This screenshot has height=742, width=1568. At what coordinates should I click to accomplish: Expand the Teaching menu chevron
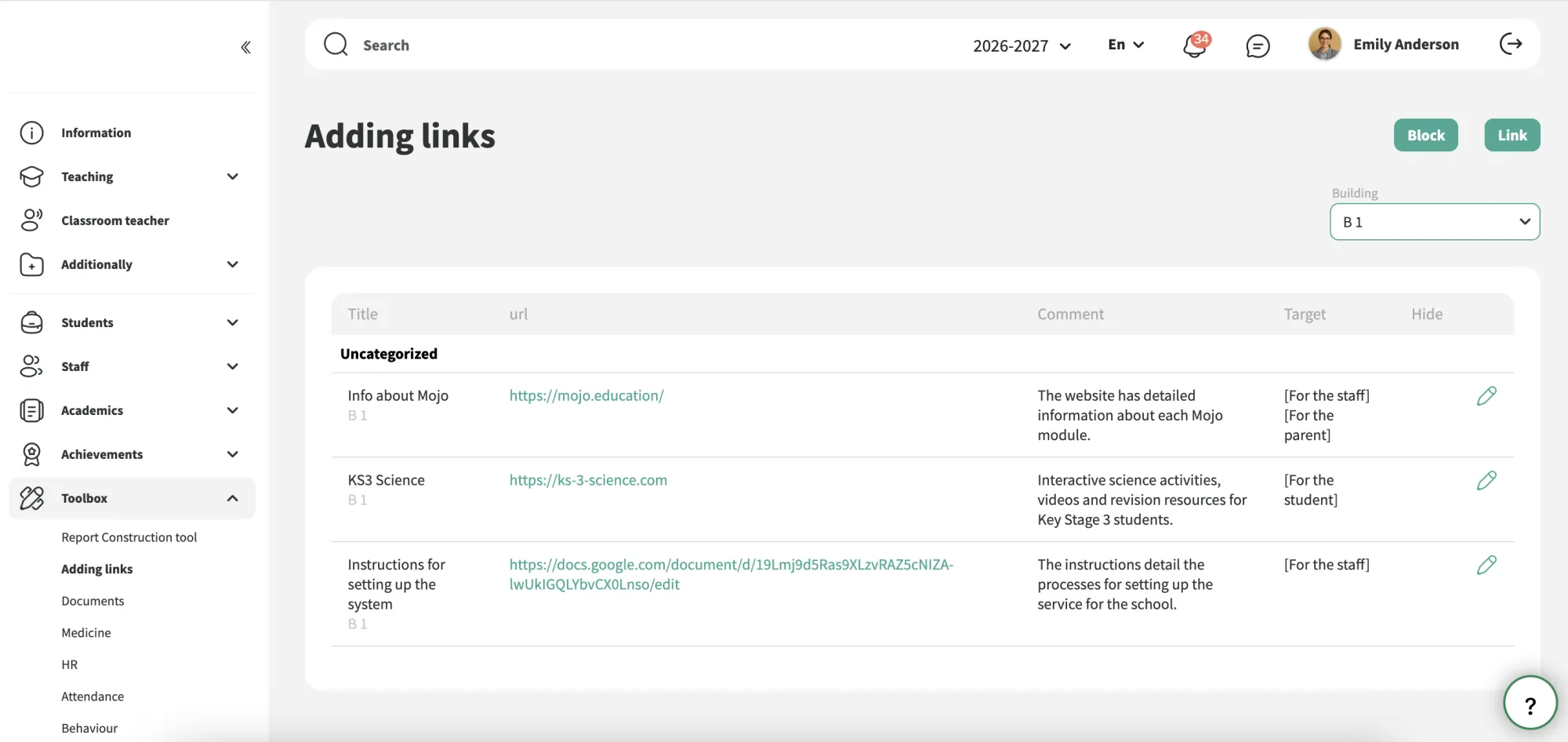click(232, 176)
